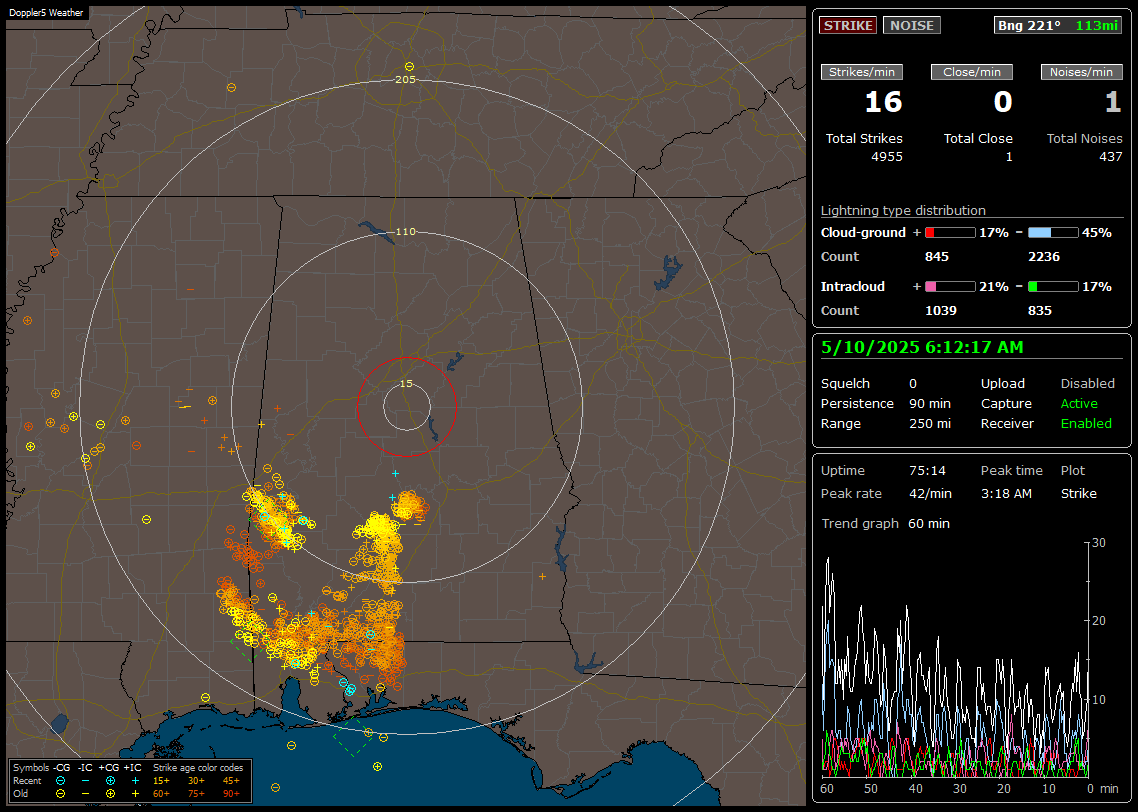Click the 205 range ring label

(x=405, y=79)
